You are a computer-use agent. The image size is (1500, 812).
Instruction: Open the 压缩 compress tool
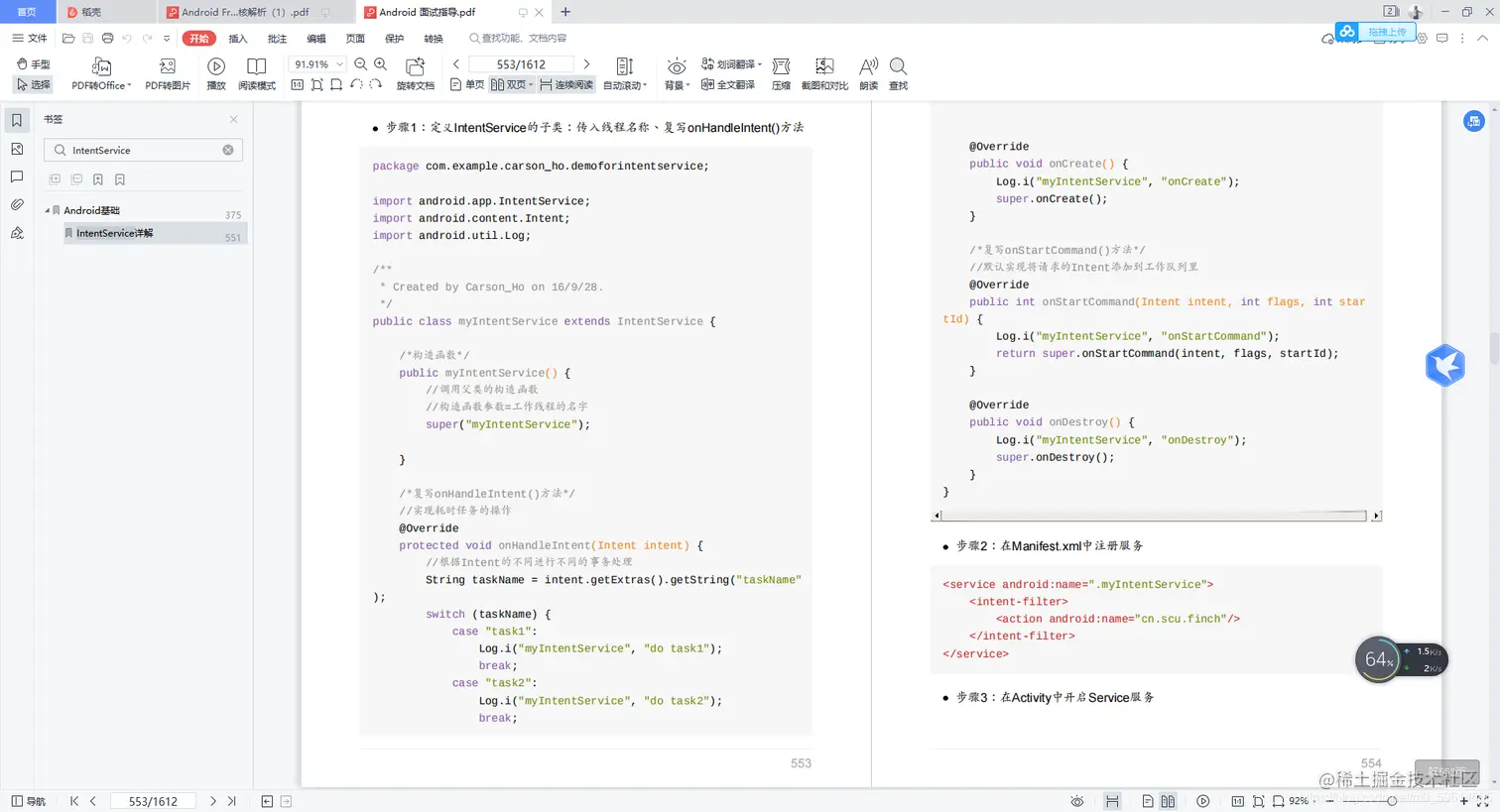click(782, 74)
